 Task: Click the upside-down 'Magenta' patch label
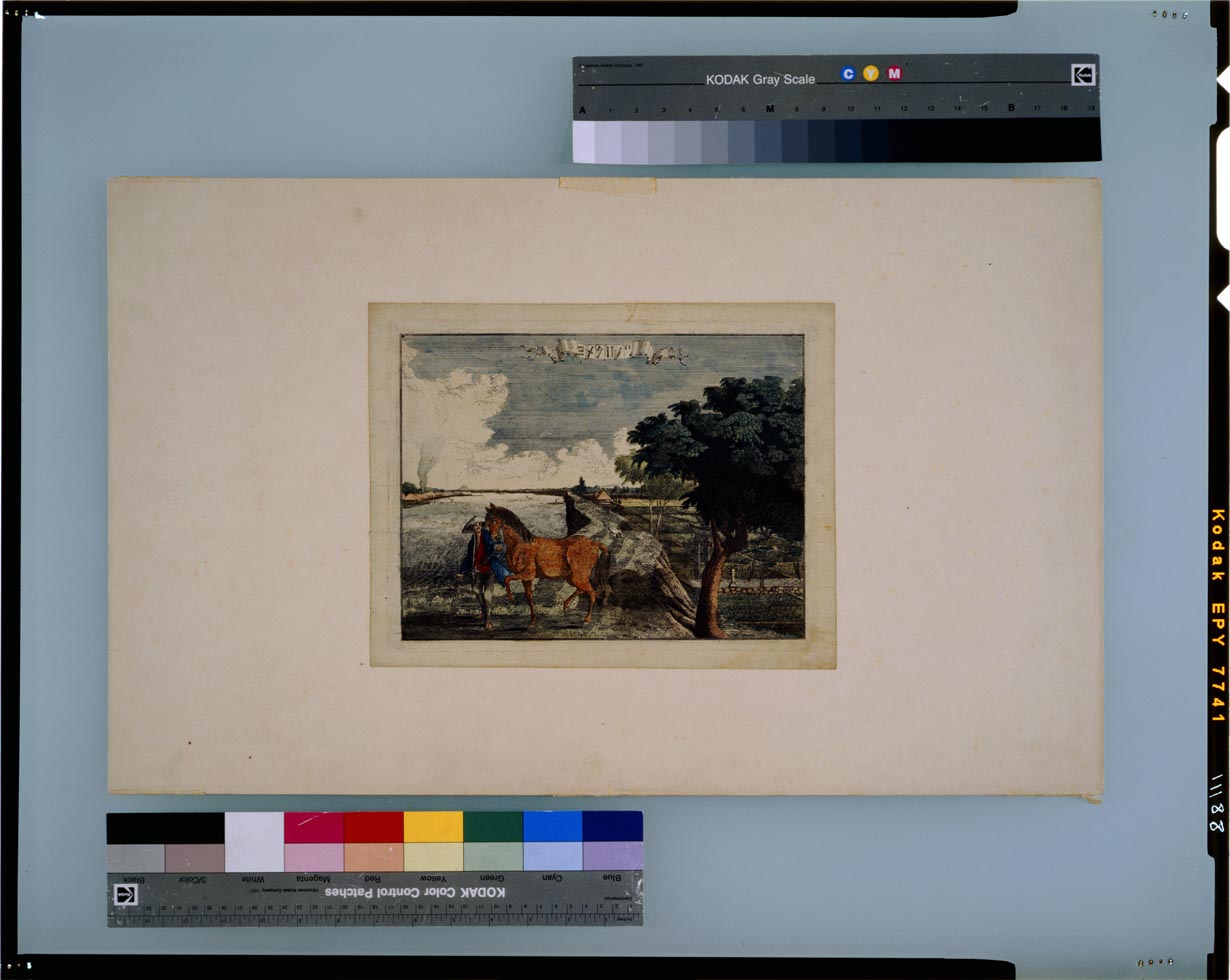click(315, 878)
